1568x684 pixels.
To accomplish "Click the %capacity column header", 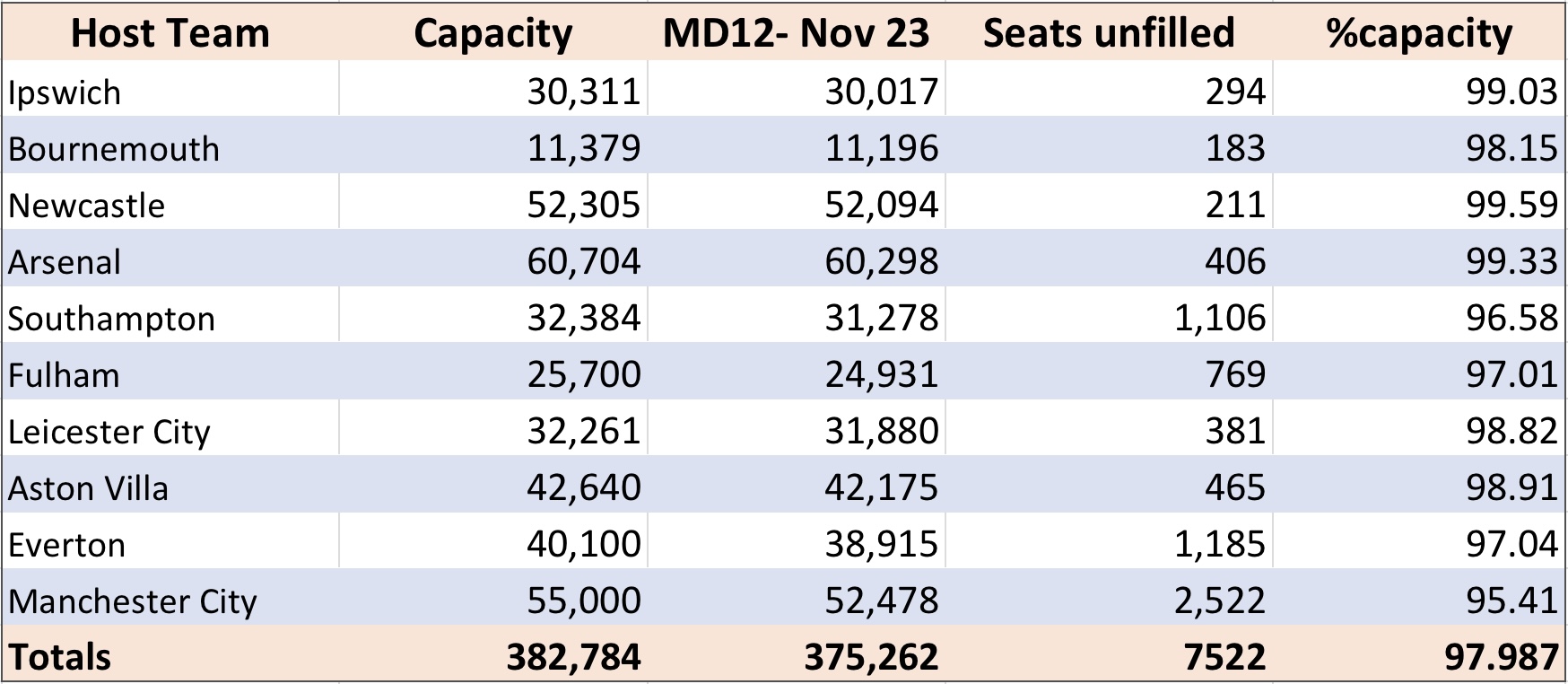I will tap(1419, 32).
